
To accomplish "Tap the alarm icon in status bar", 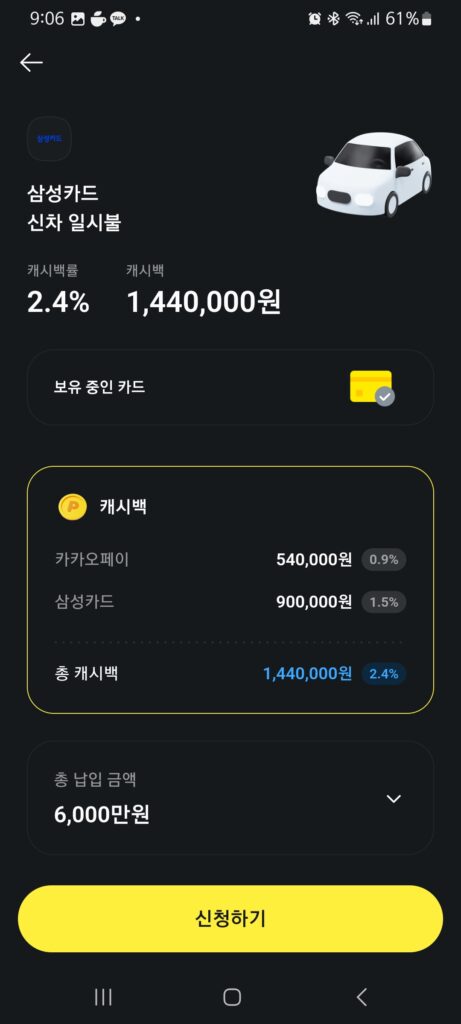I will (315, 19).
